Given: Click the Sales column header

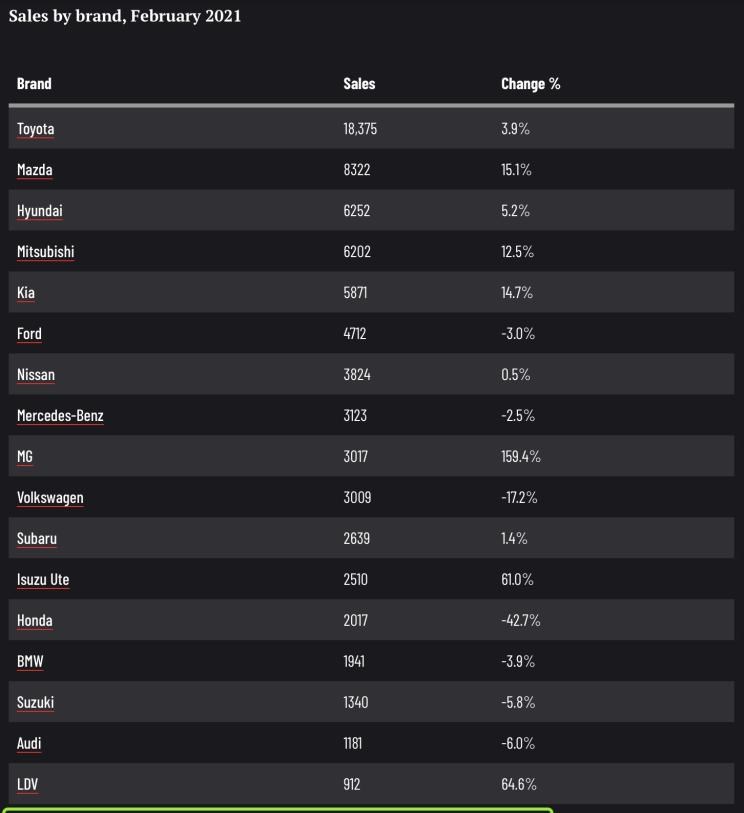Looking at the screenshot, I should [359, 83].
